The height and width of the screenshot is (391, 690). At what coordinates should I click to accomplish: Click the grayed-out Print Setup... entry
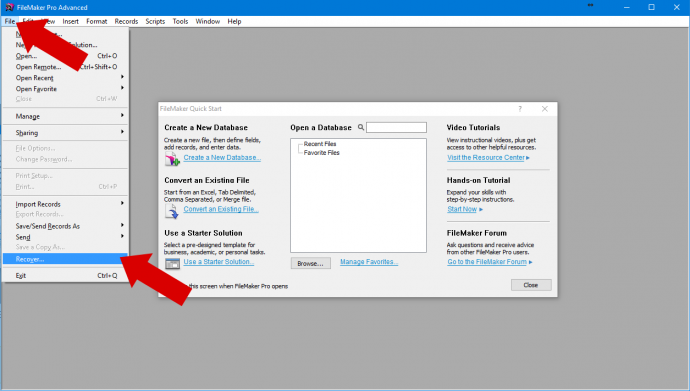66,175
